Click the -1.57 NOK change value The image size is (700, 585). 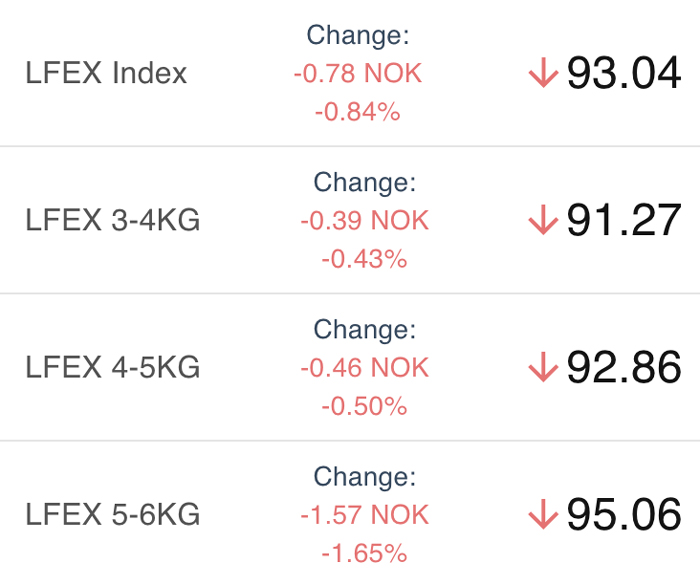(364, 515)
